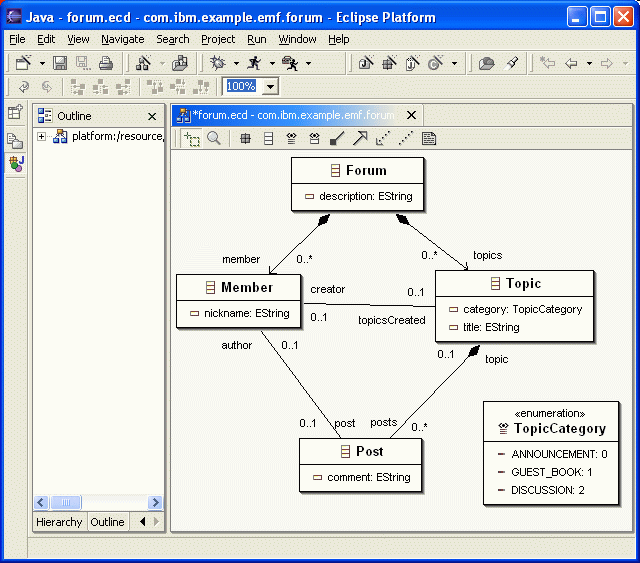The image size is (640, 563).
Task: Open the Window menu
Action: (x=297, y=39)
